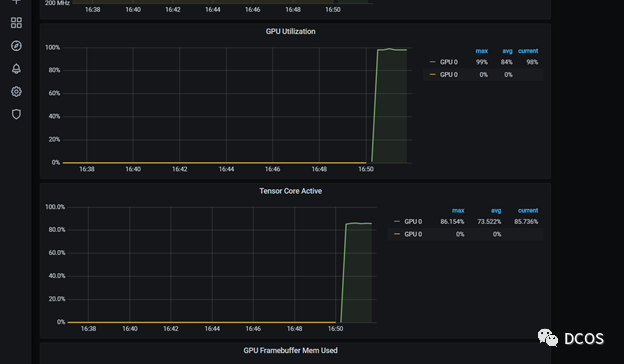
Task: Open the GPU Utilization panel title menu
Action: click(x=291, y=31)
